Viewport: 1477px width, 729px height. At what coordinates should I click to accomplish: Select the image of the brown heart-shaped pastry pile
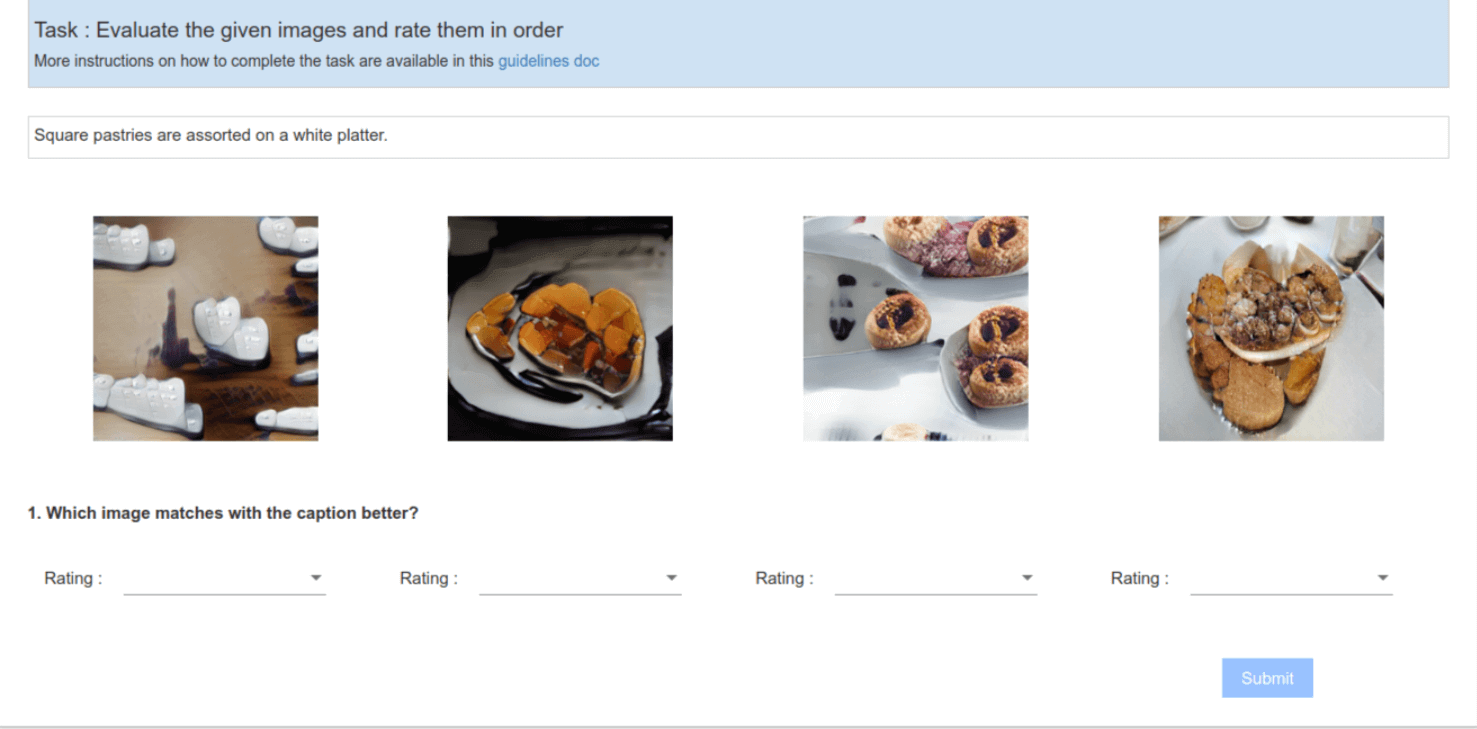click(1271, 328)
